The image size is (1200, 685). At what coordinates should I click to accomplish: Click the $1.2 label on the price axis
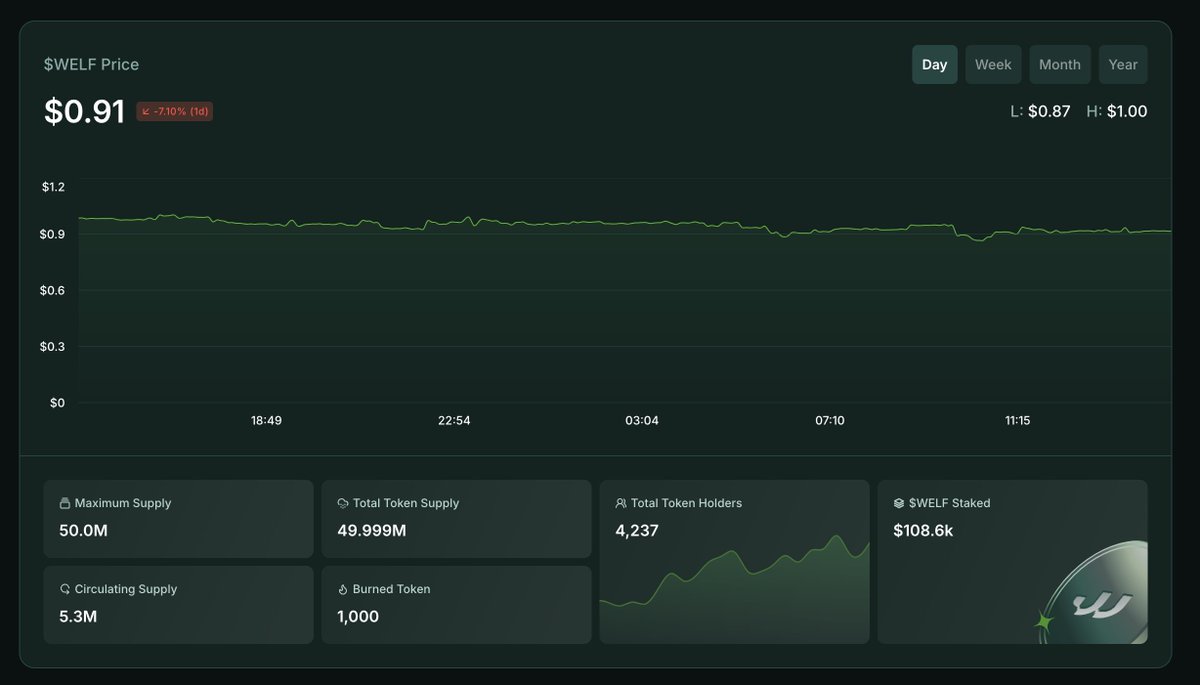pyautogui.click(x=53, y=186)
